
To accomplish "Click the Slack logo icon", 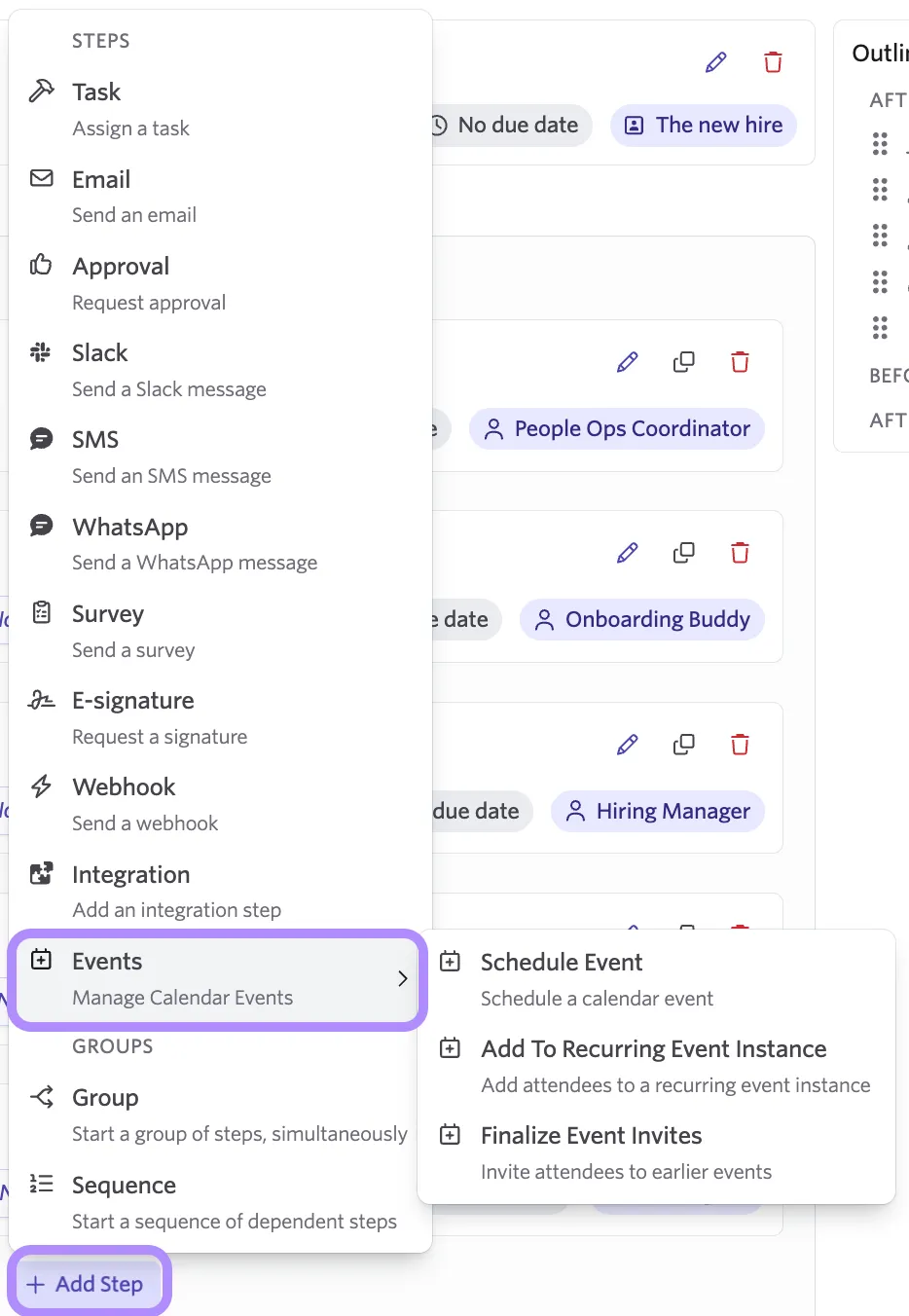I will [x=41, y=352].
